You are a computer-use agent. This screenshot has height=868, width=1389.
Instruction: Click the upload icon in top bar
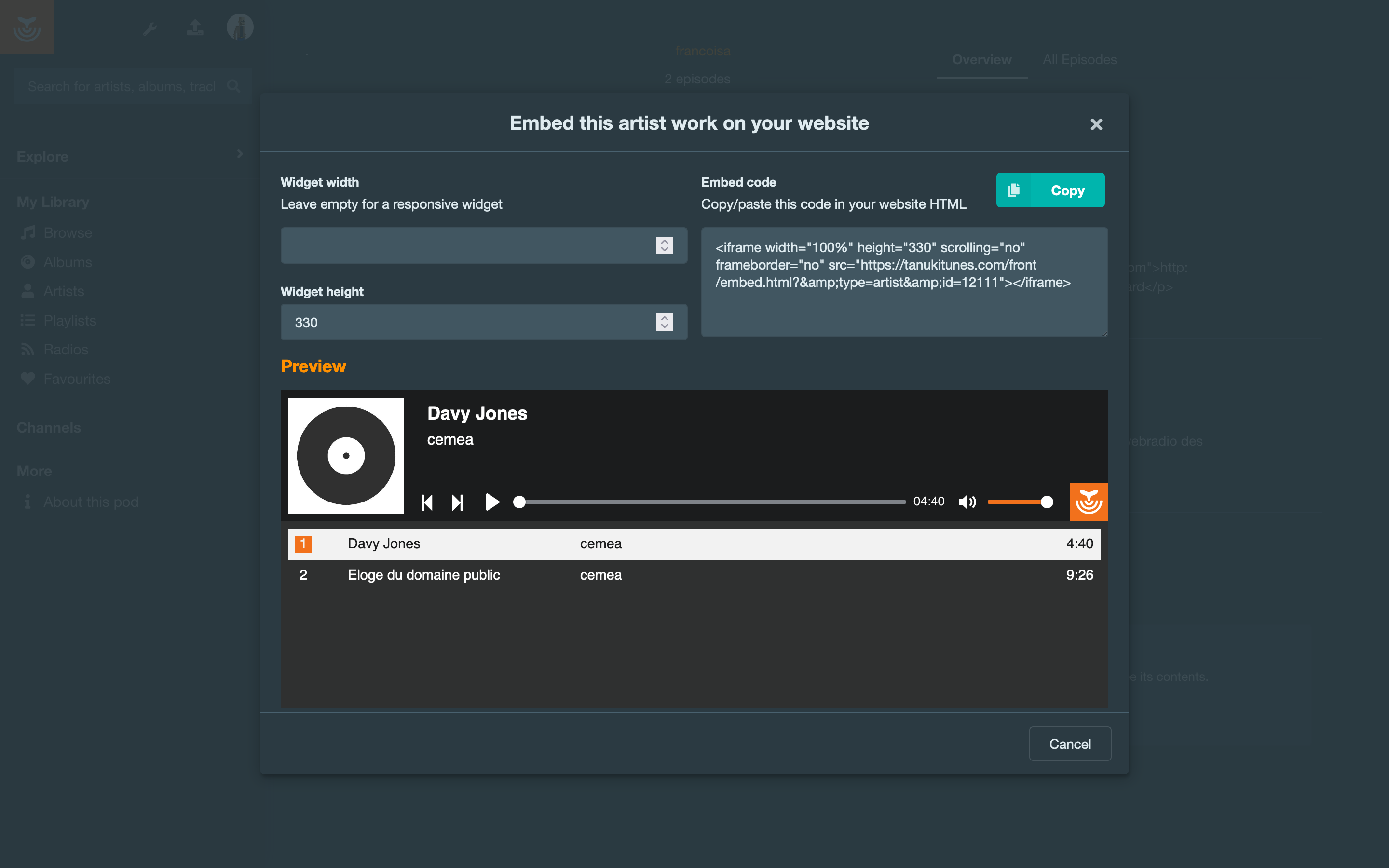[x=195, y=27]
